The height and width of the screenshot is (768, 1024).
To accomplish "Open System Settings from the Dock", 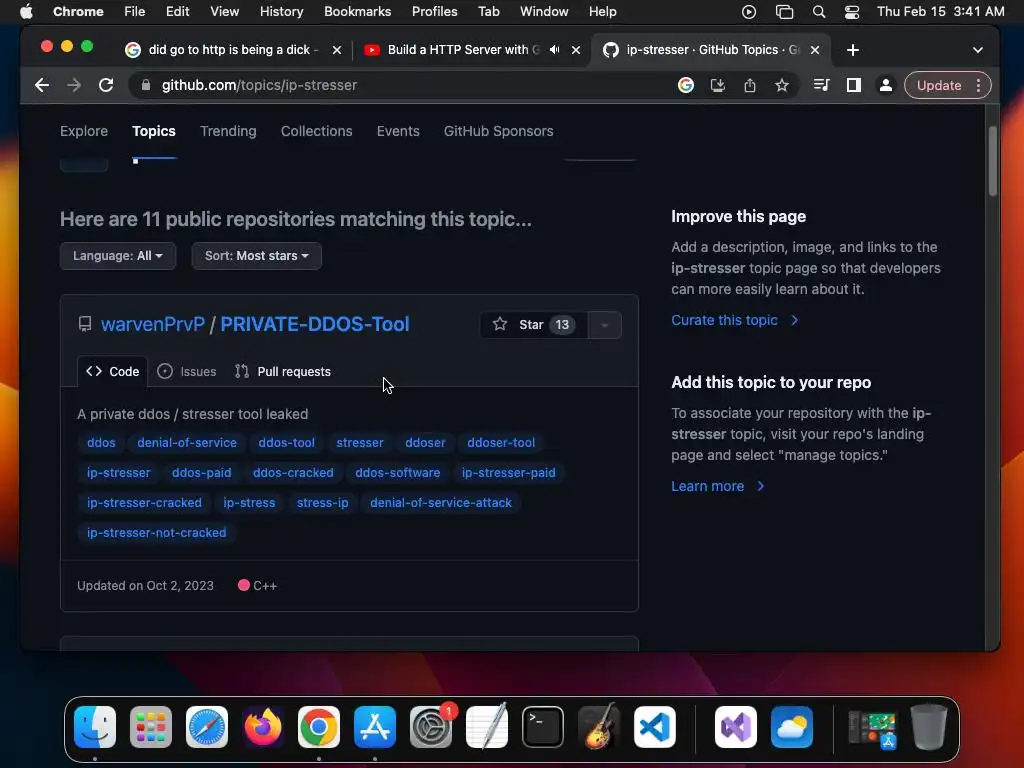I will click(x=431, y=727).
